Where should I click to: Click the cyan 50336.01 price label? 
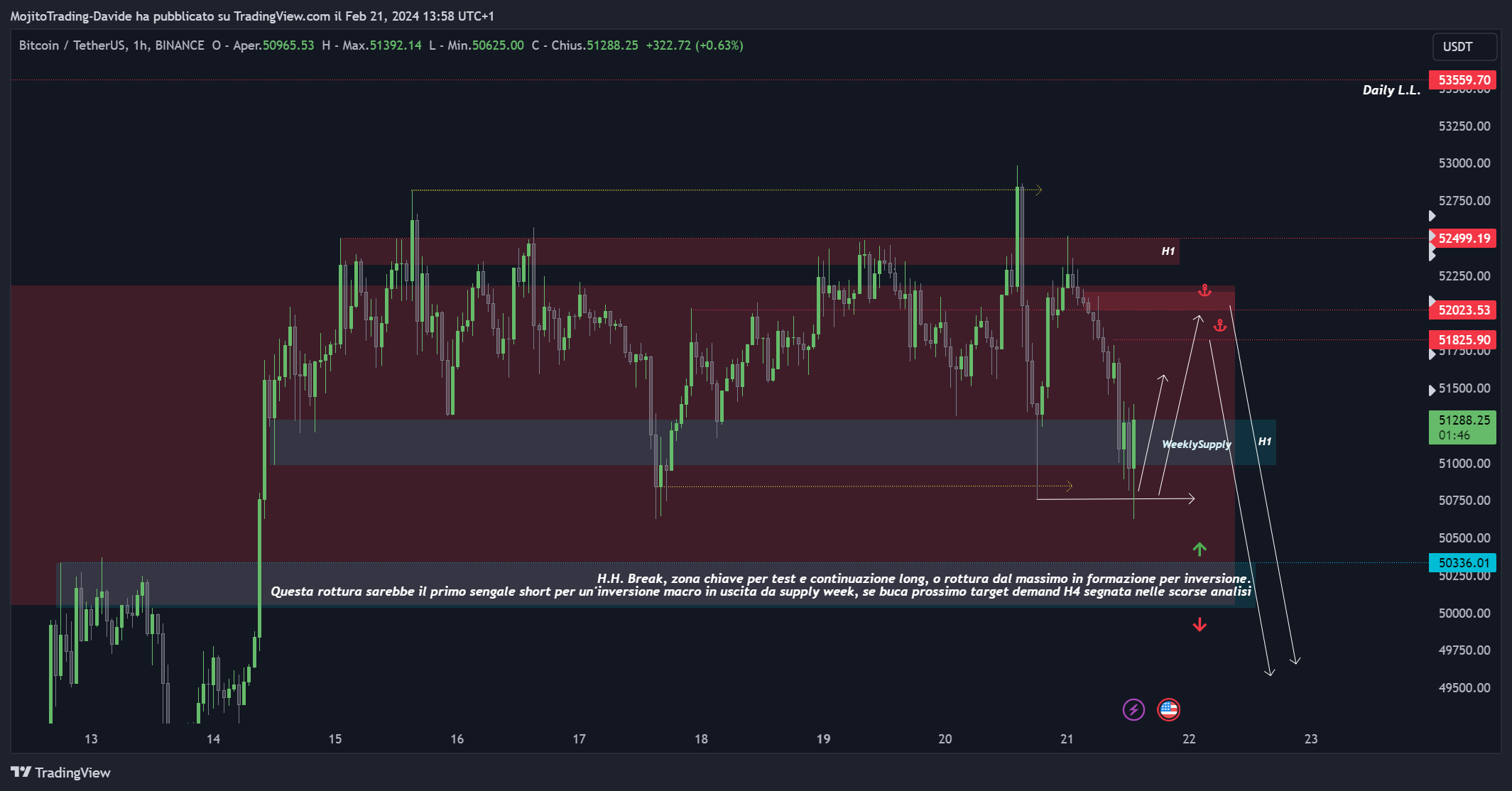pos(1462,563)
